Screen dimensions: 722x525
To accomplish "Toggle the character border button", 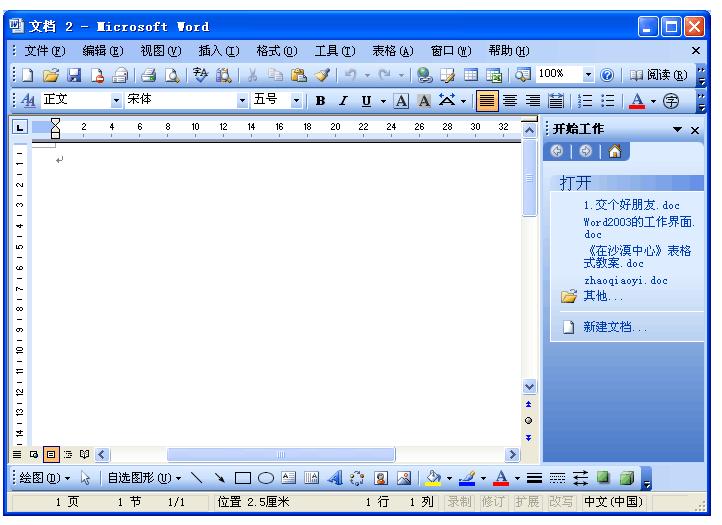I will click(x=401, y=100).
